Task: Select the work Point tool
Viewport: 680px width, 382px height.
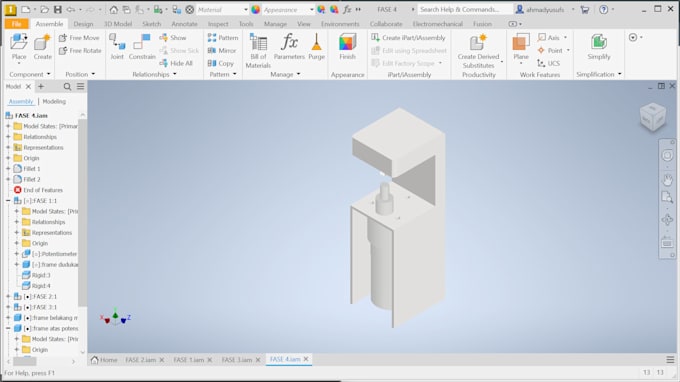Action: [x=550, y=50]
